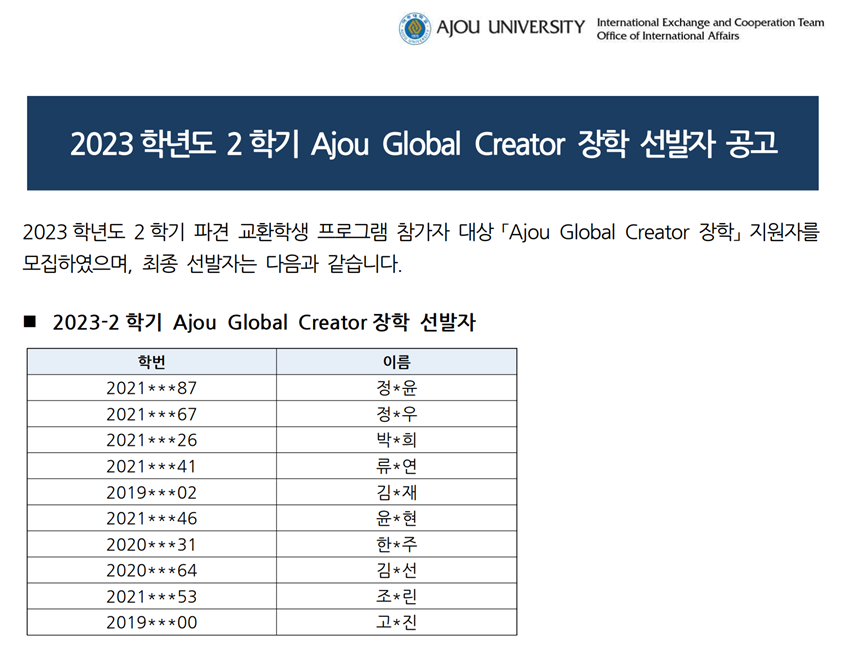848x665 pixels.
Task: Select 'International Exchange and Cooperation Team' text
Action: tap(710, 23)
